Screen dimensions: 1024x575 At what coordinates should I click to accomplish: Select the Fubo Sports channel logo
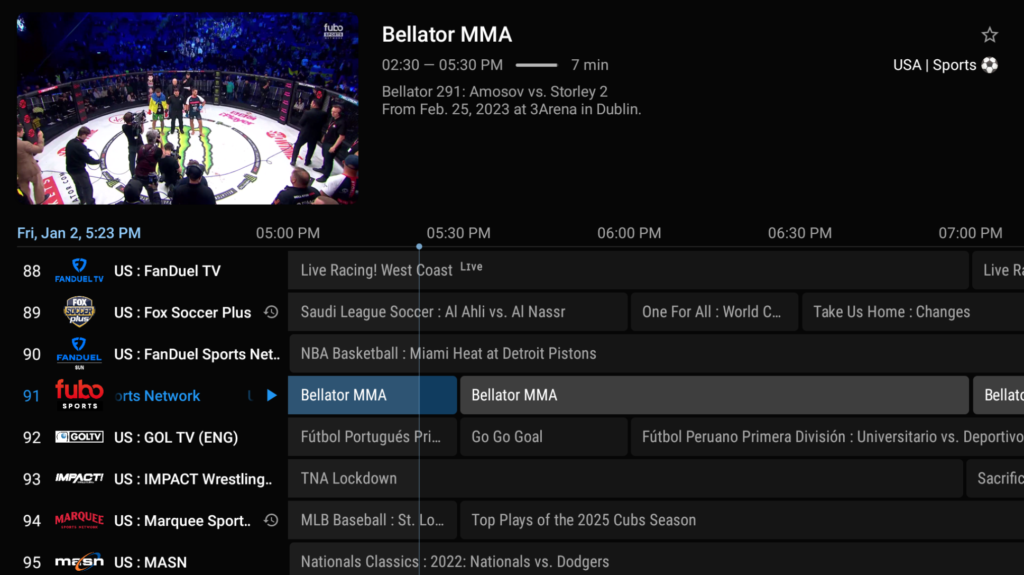[79, 395]
